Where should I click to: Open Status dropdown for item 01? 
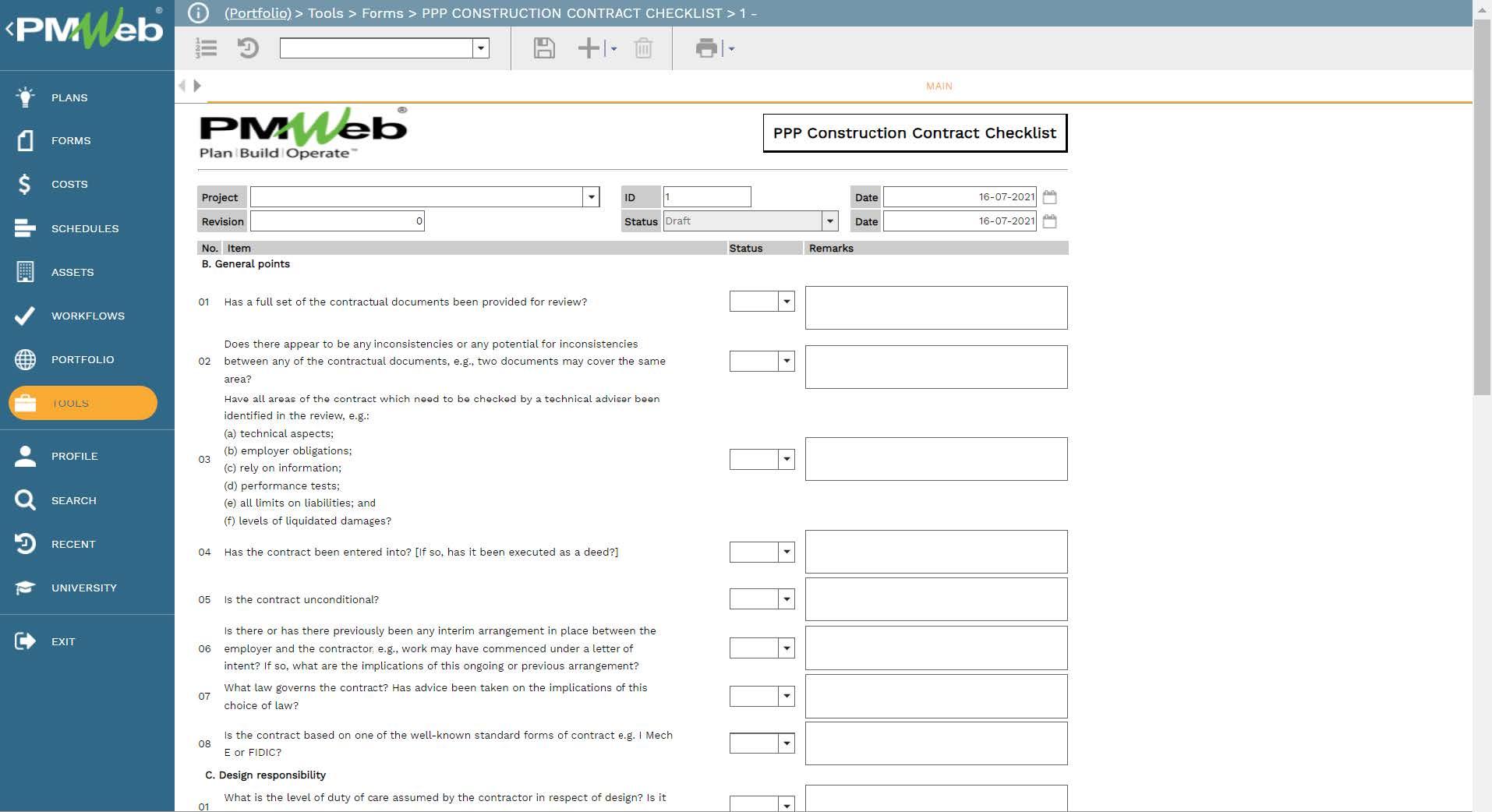[x=786, y=302]
